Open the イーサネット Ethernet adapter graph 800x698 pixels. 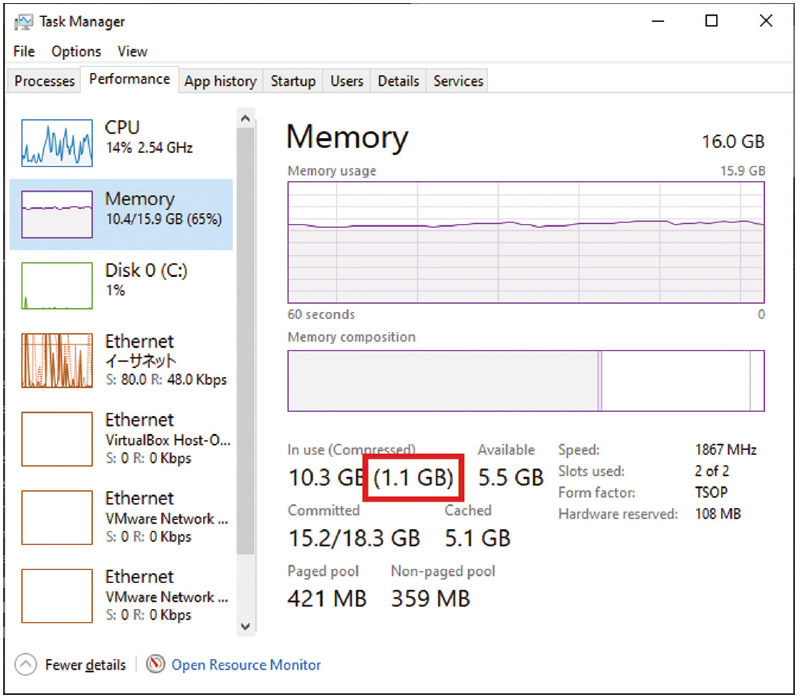[x=57, y=360]
